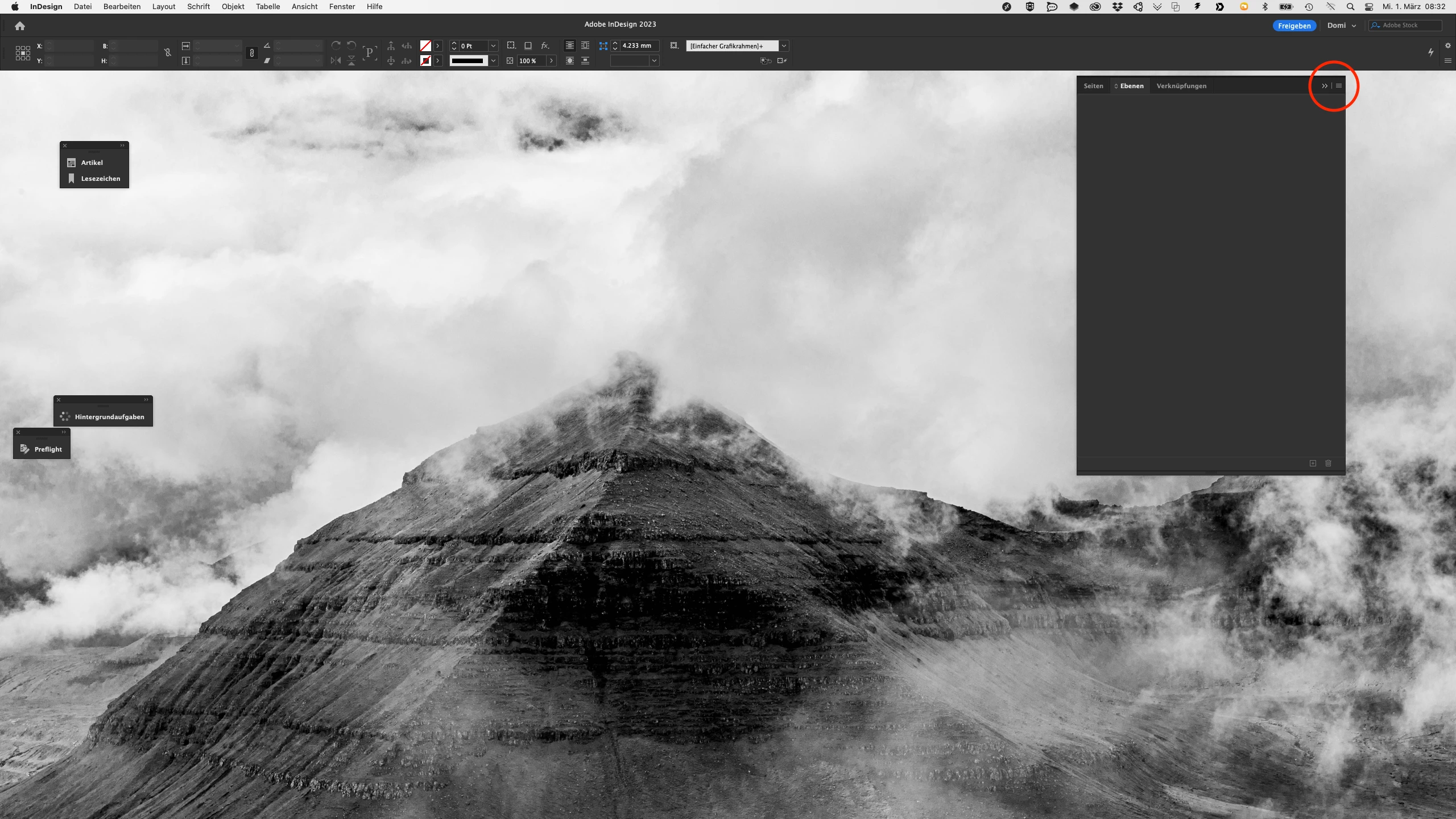Open the Fenster menu

click(x=342, y=7)
